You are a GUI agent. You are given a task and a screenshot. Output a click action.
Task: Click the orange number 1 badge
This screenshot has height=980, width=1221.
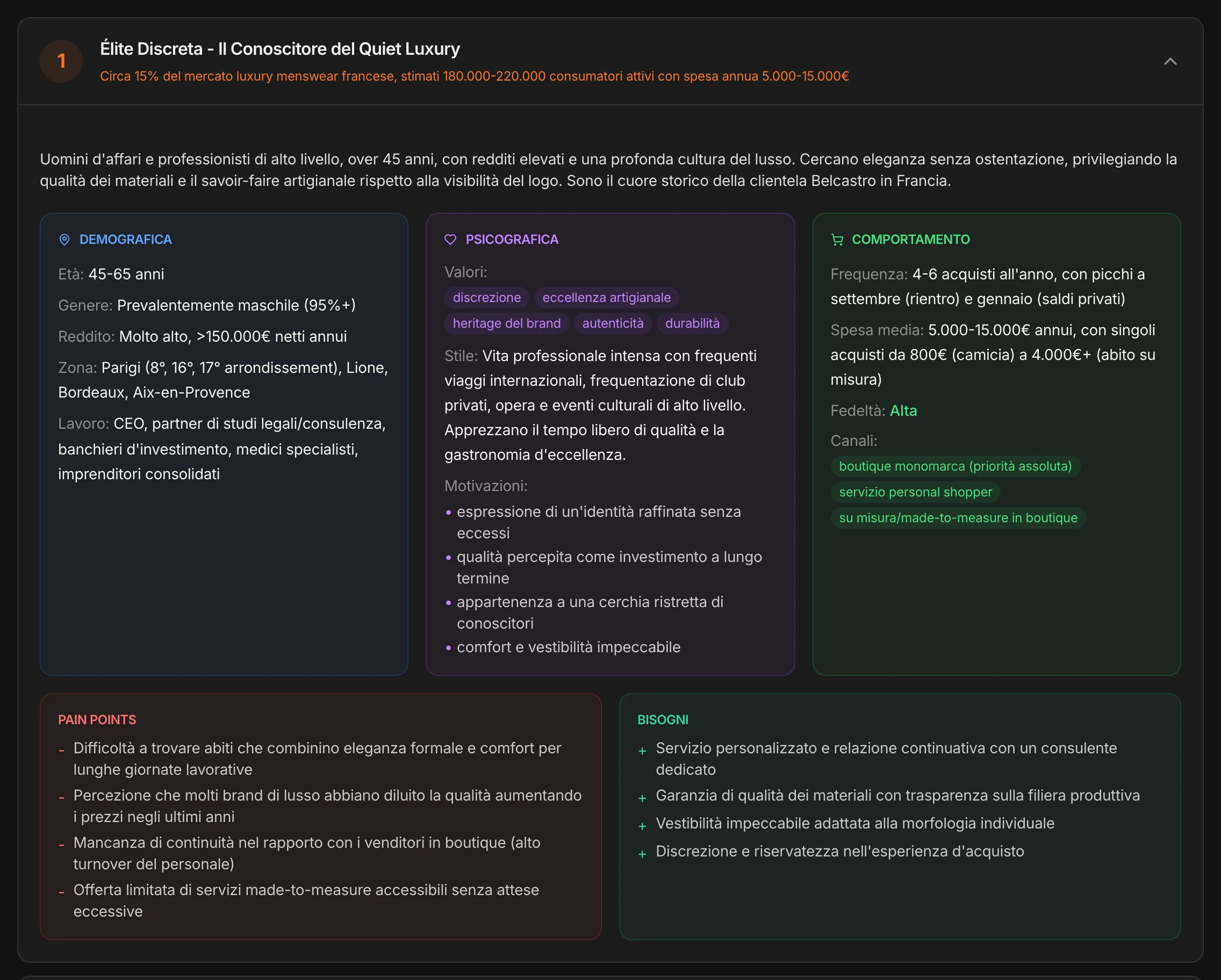pyautogui.click(x=61, y=61)
